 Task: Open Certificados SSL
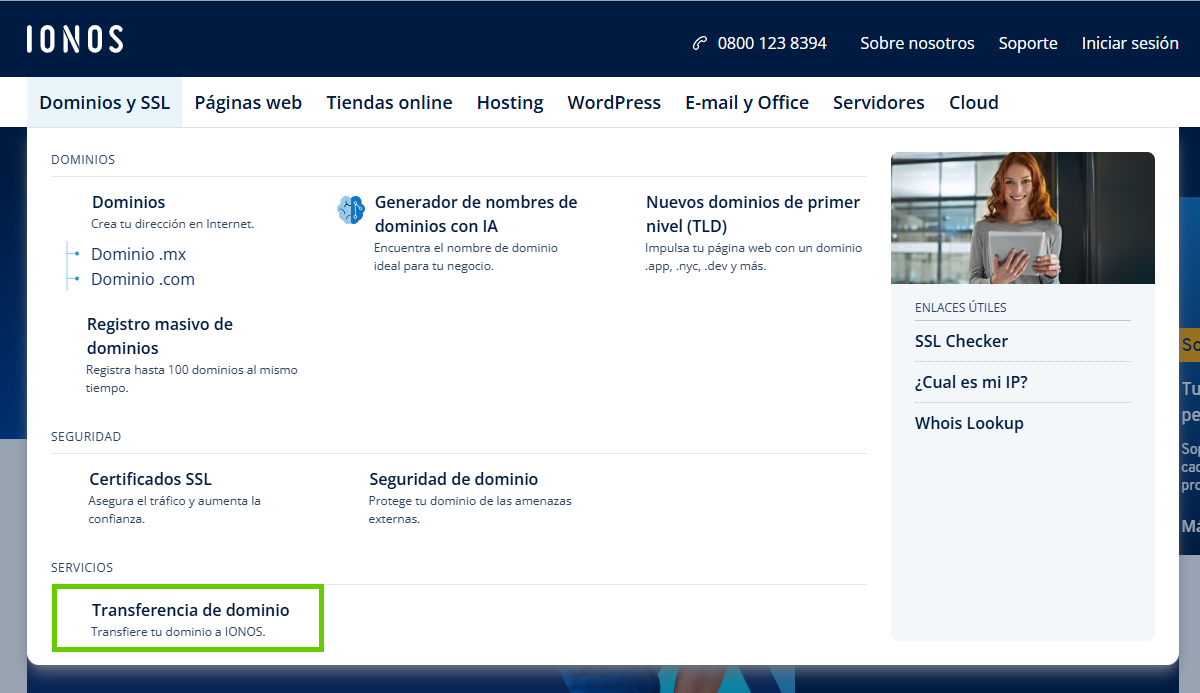[x=151, y=479]
